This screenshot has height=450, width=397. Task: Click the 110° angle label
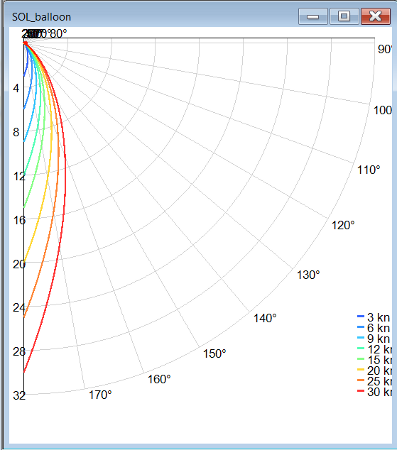pyautogui.click(x=369, y=170)
